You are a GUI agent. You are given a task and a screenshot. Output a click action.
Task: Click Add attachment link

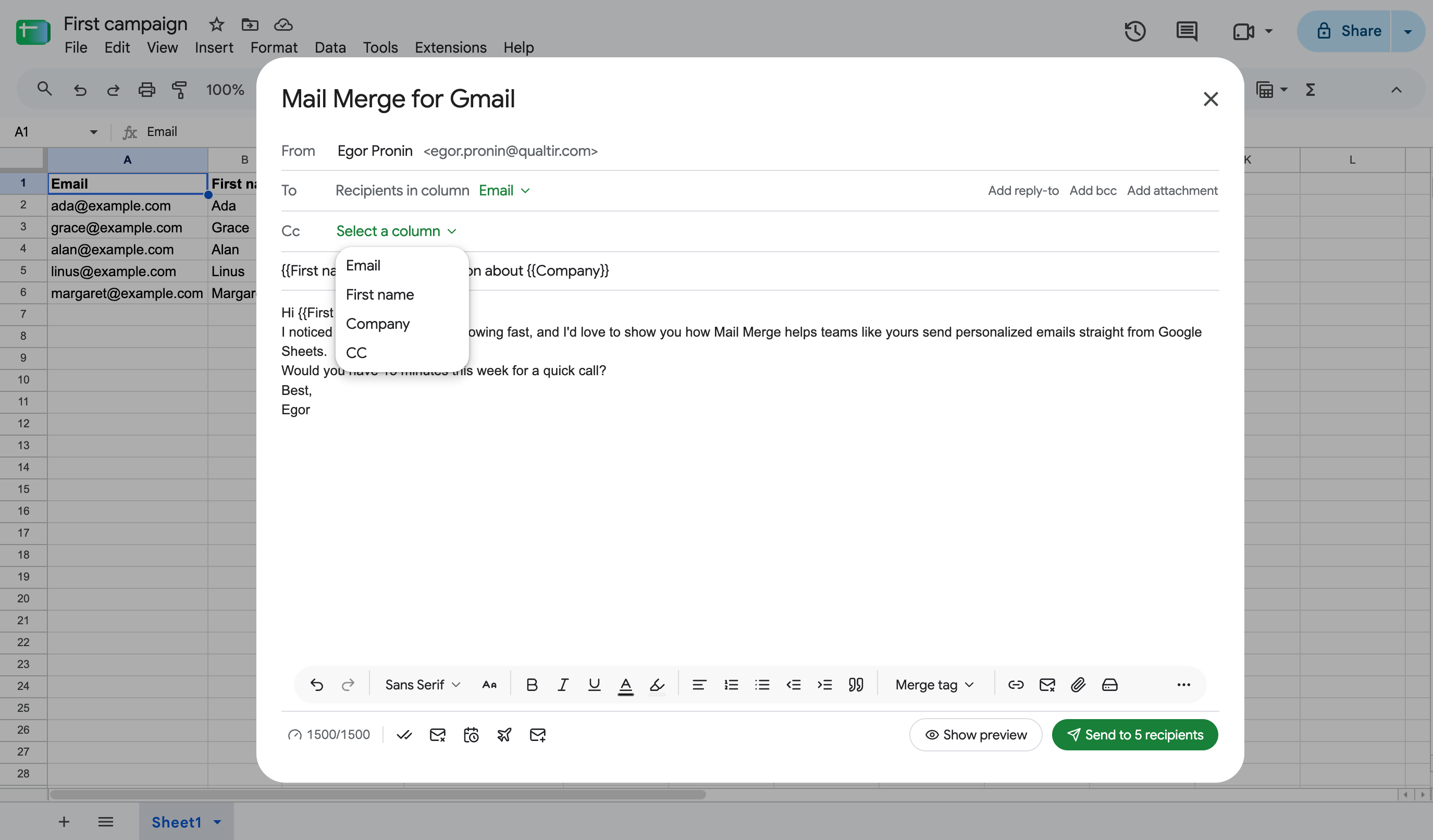click(1172, 191)
